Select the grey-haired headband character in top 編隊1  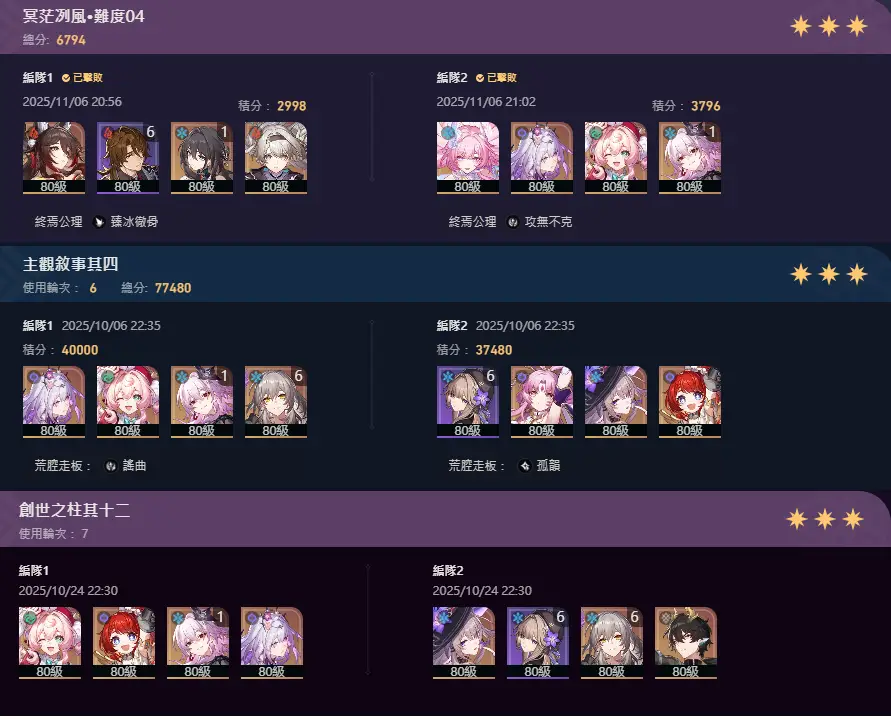[276, 158]
